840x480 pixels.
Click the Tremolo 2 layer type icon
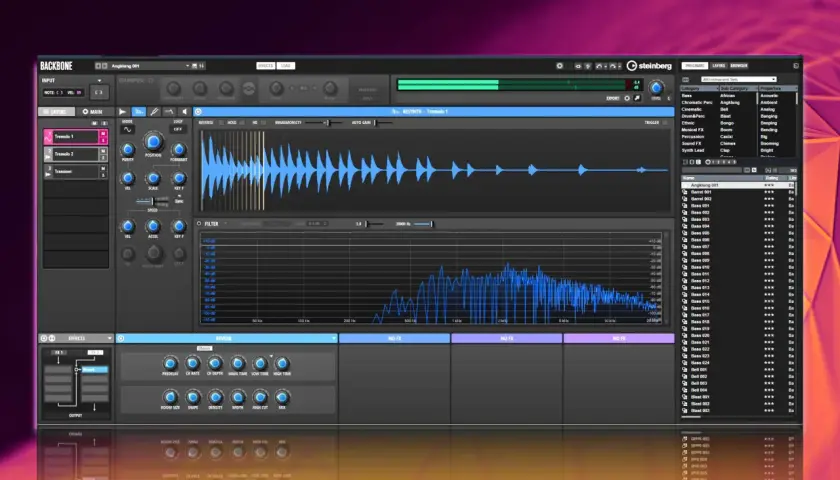[x=48, y=154]
